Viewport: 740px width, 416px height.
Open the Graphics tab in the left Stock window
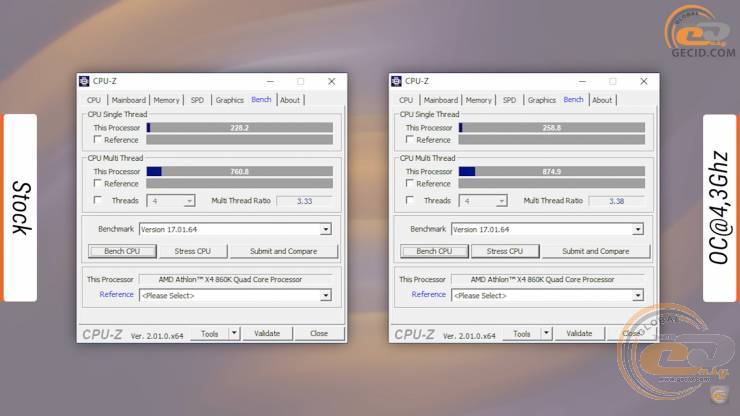pyautogui.click(x=229, y=100)
